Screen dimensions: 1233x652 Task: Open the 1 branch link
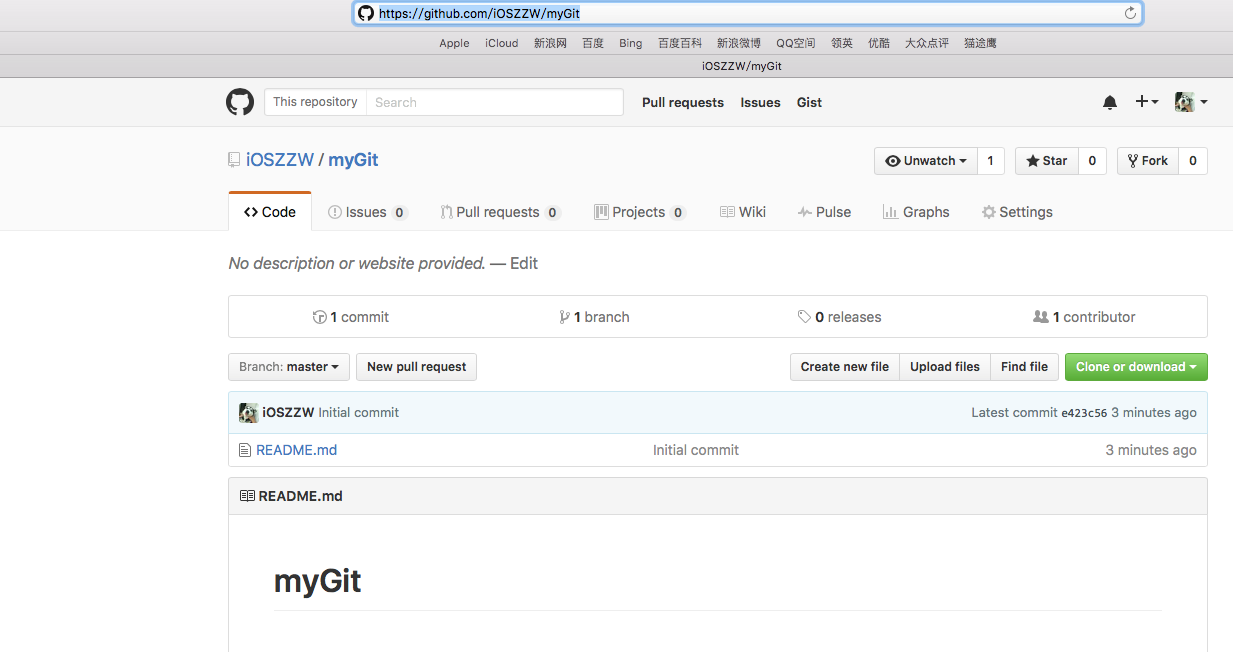(595, 317)
